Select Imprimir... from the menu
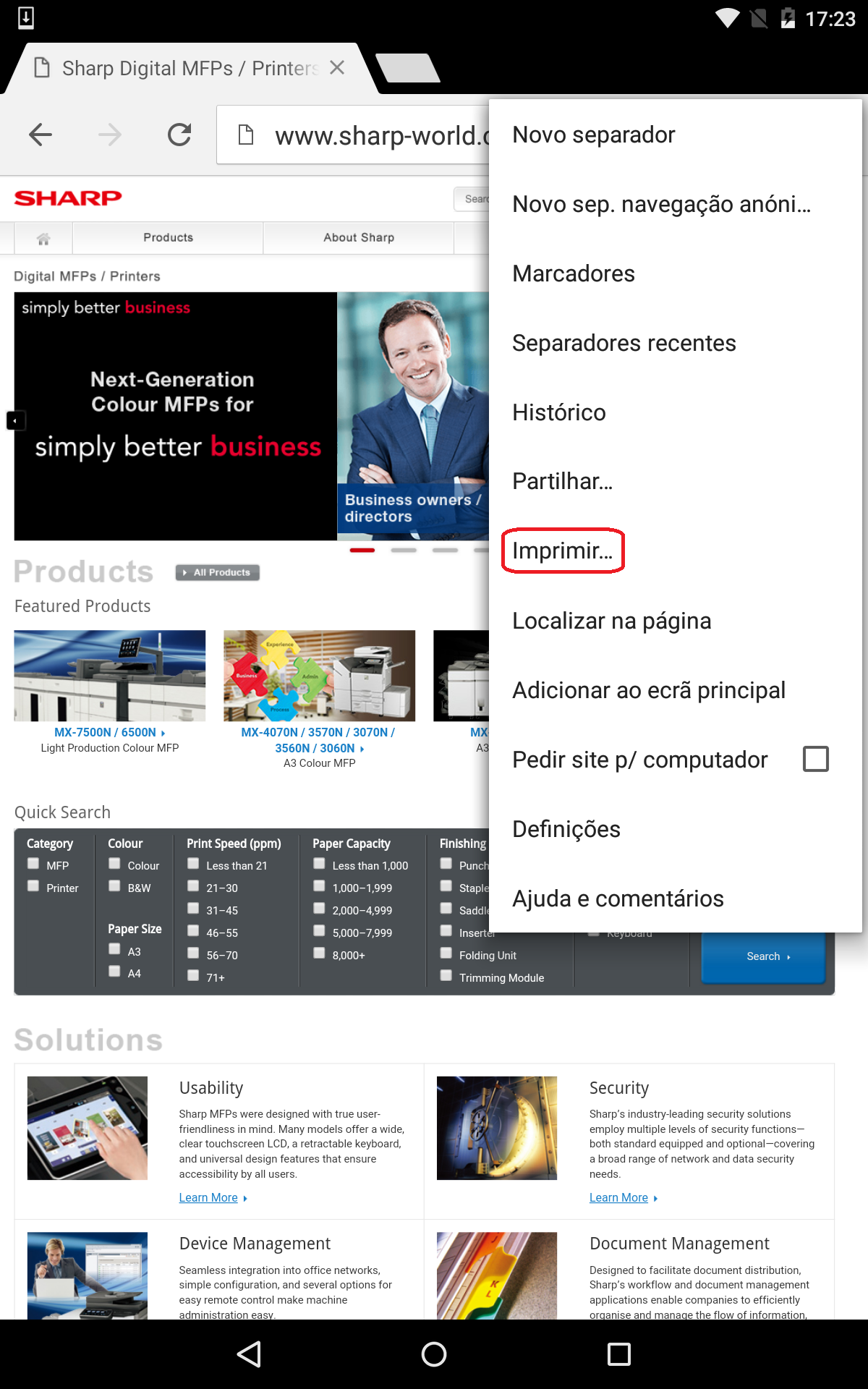 (x=563, y=551)
